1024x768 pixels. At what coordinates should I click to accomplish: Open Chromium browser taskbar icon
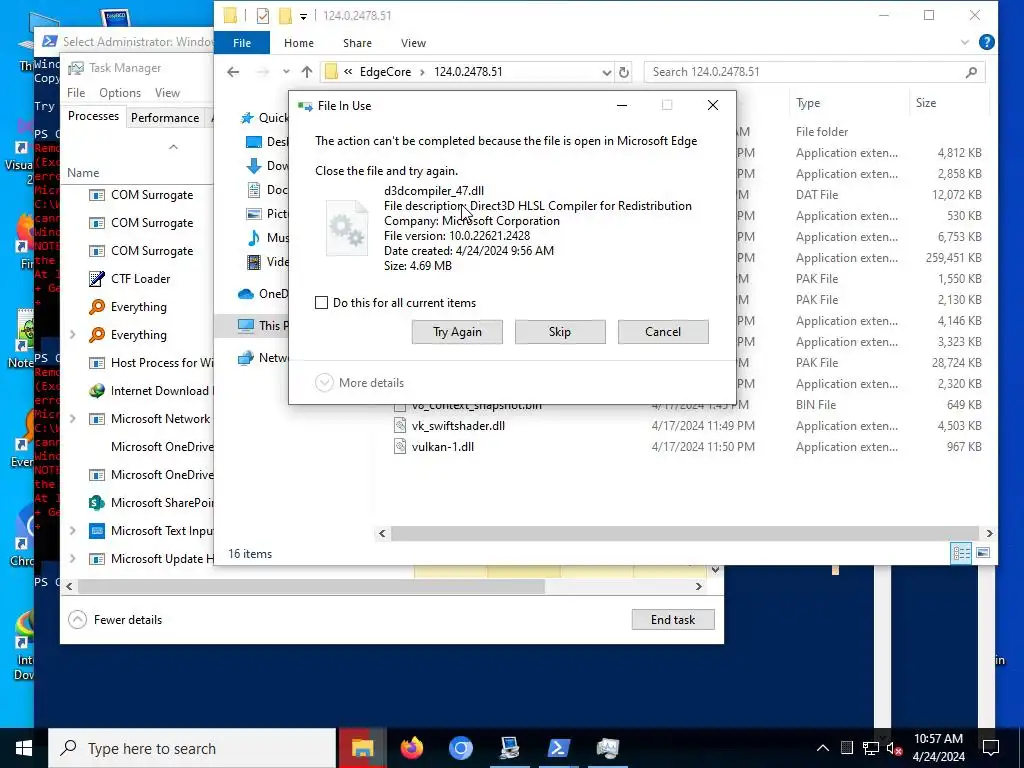tap(460, 748)
